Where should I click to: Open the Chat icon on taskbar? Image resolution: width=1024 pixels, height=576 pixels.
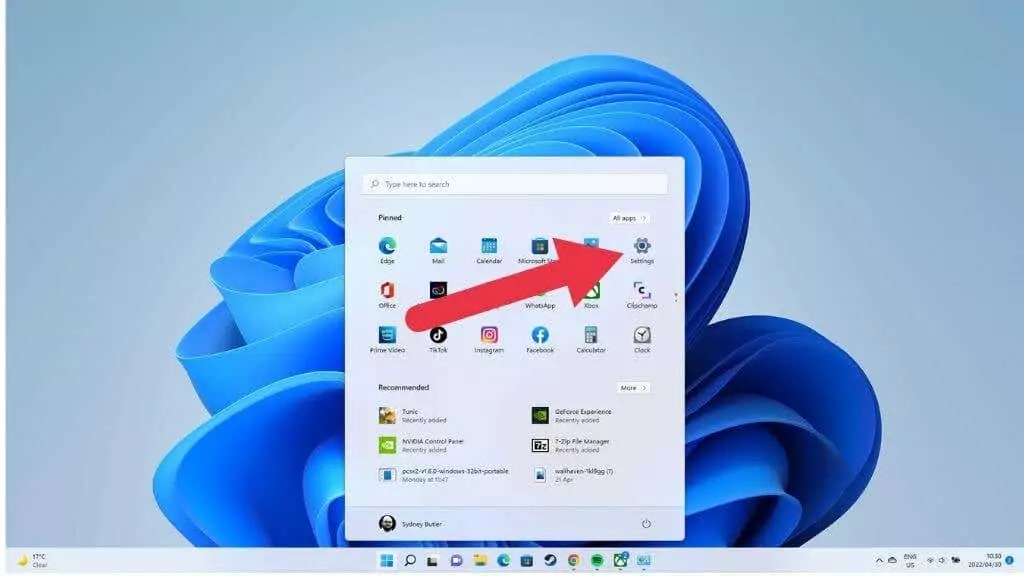(x=456, y=560)
